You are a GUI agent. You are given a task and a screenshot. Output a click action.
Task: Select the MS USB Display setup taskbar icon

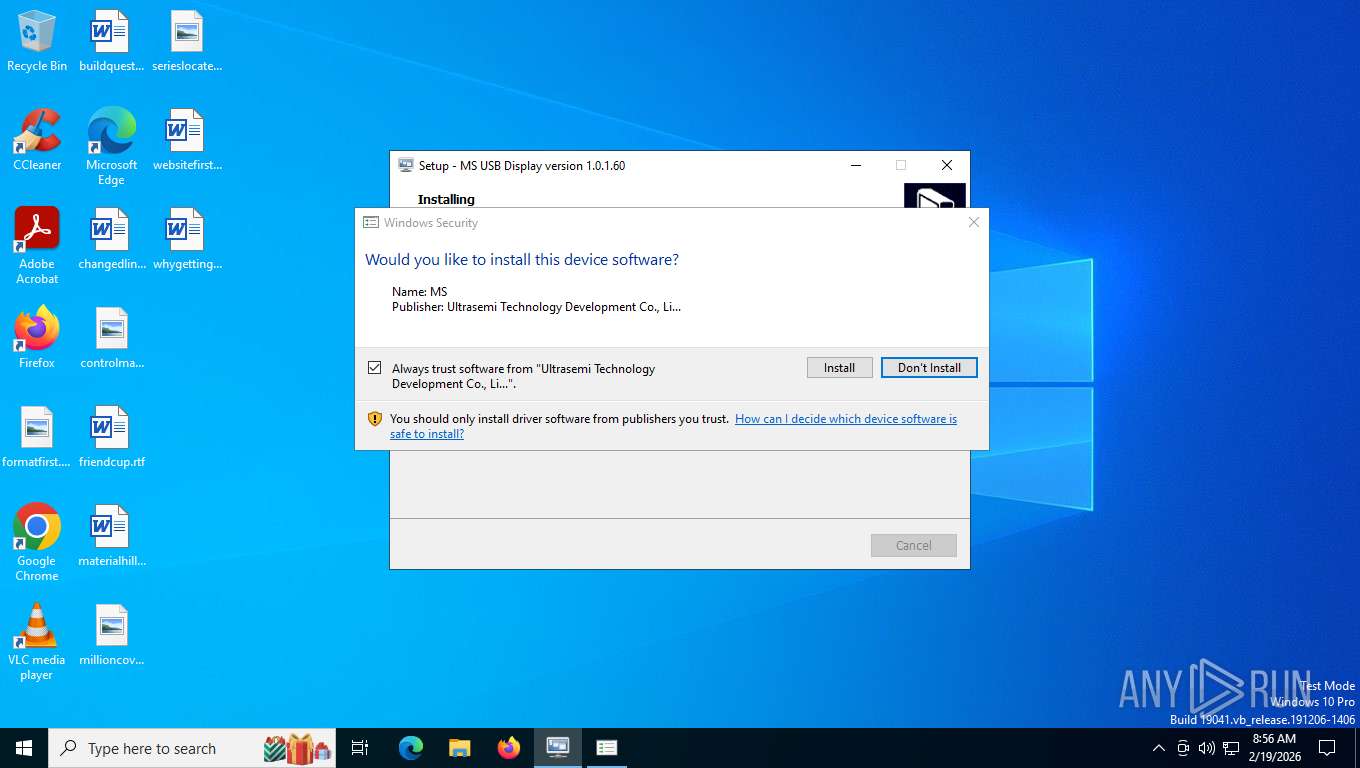(558, 748)
